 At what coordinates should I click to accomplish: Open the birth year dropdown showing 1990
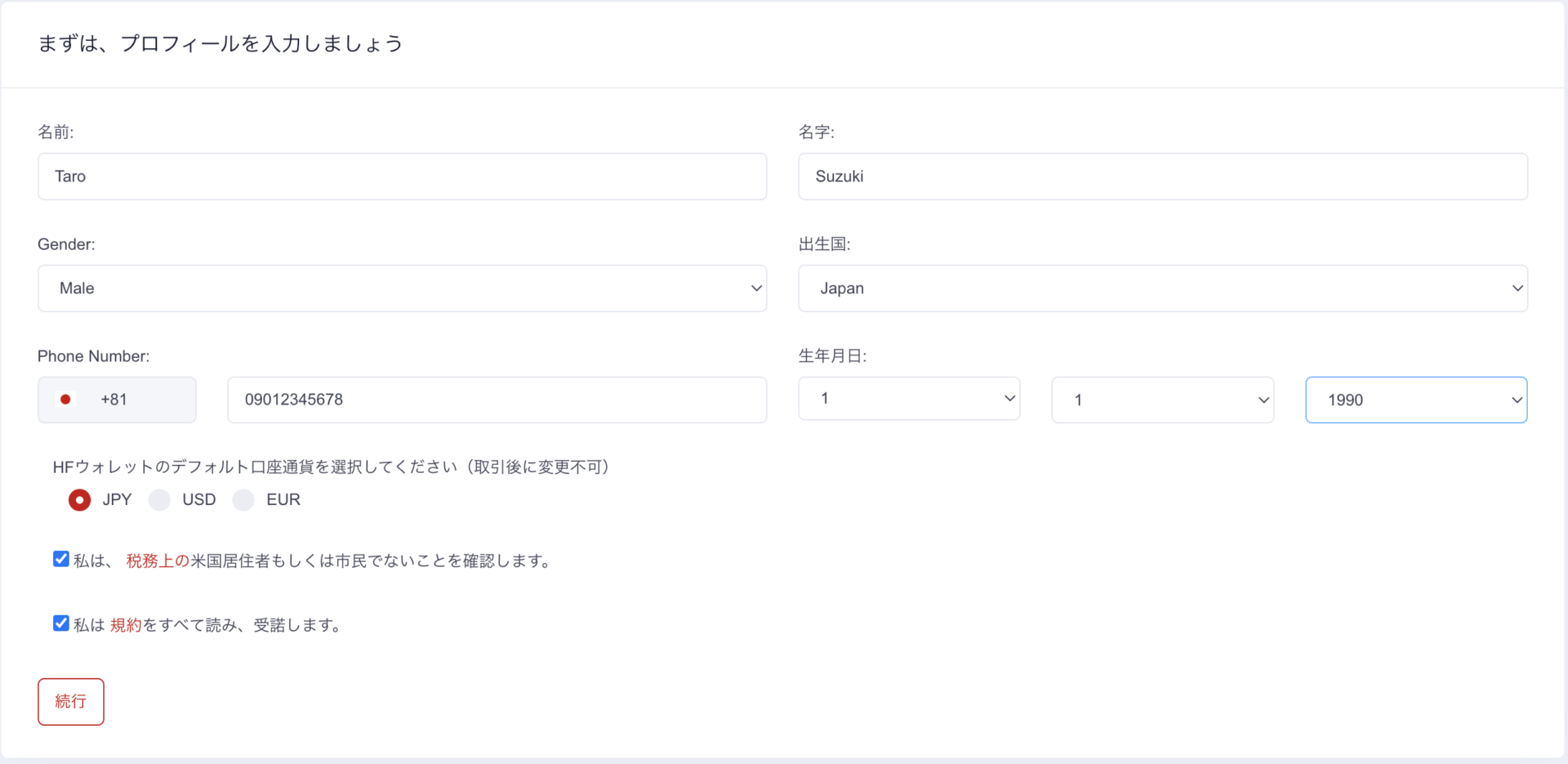tap(1415, 400)
